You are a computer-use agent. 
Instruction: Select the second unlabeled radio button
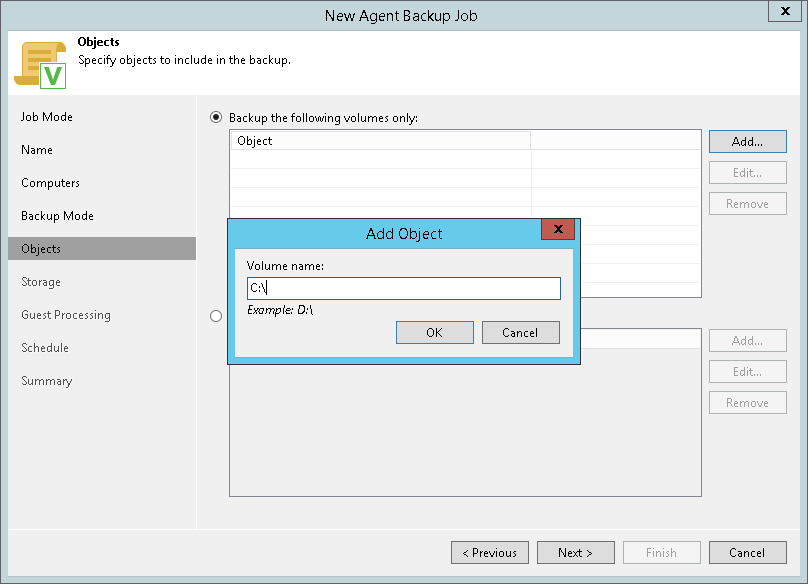216,316
